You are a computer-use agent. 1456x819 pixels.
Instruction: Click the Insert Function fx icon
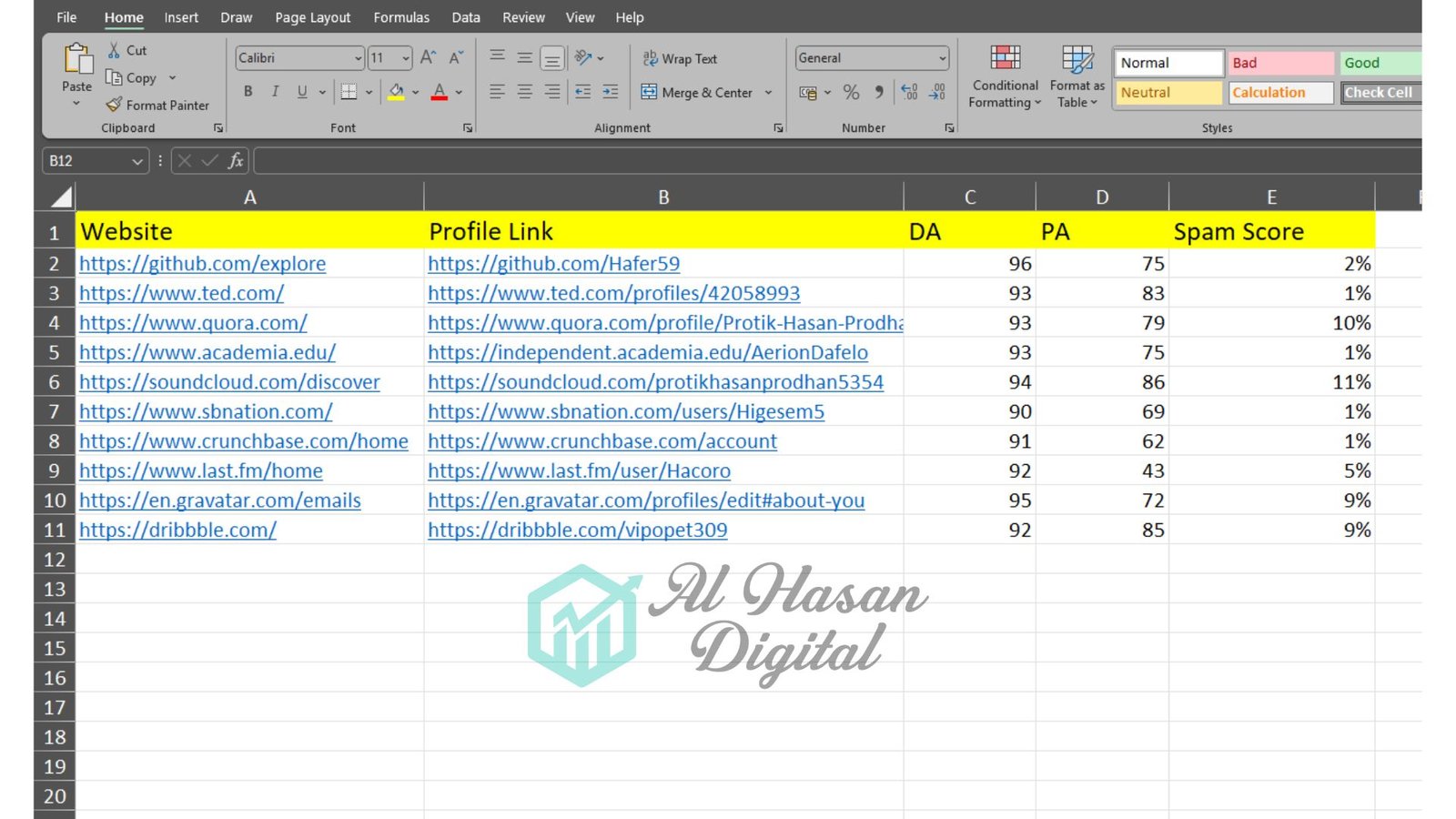pos(236,161)
